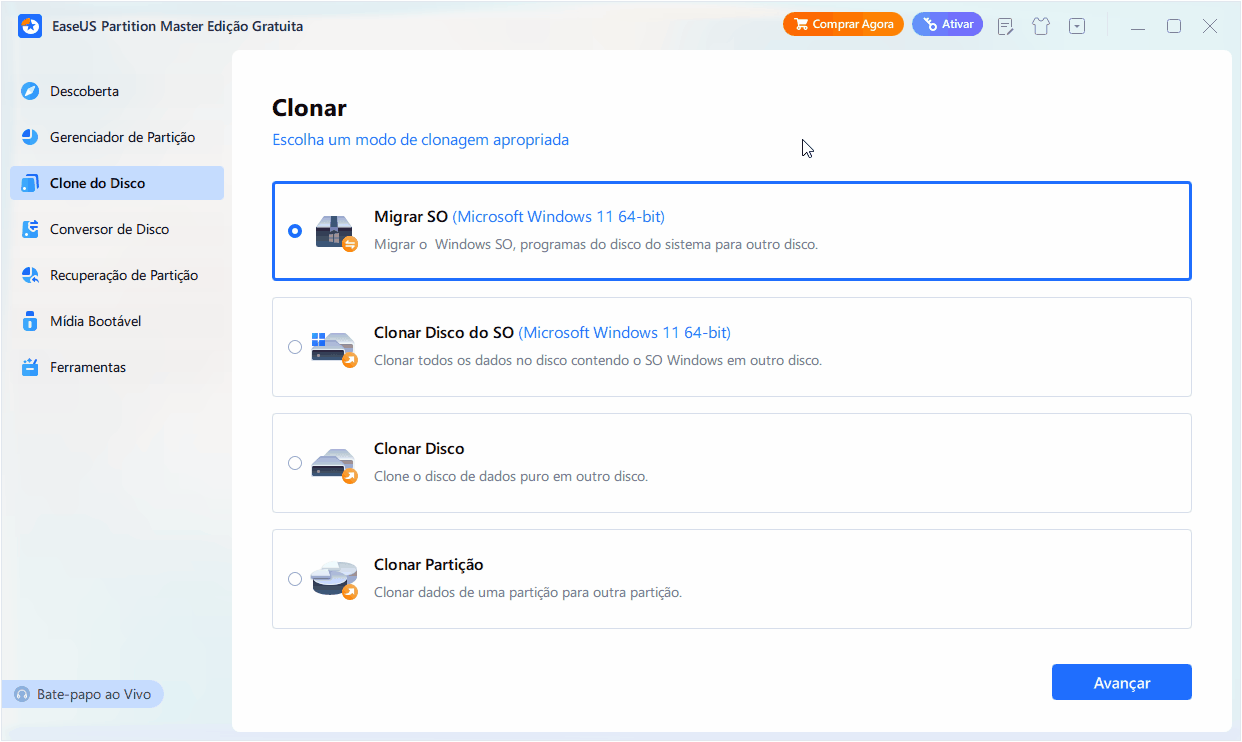Click 'Clone o disco de dados puro' description
Image resolution: width=1242 pixels, height=742 pixels.
tap(511, 476)
